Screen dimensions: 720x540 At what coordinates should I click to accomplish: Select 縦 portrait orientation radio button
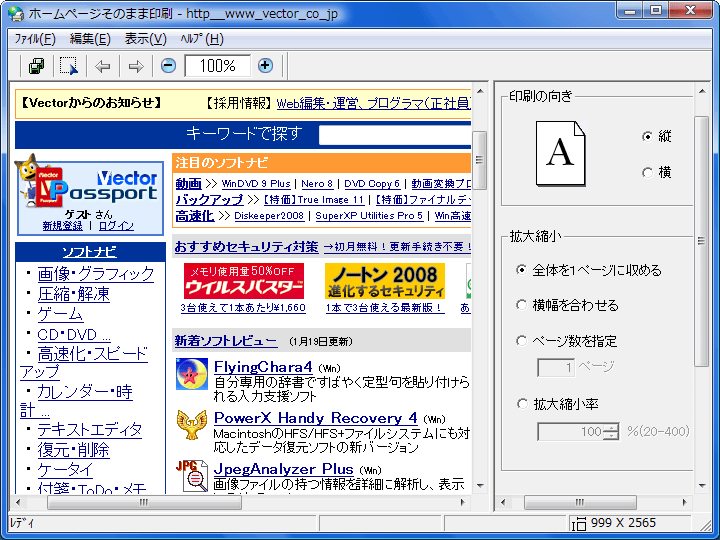point(647,136)
